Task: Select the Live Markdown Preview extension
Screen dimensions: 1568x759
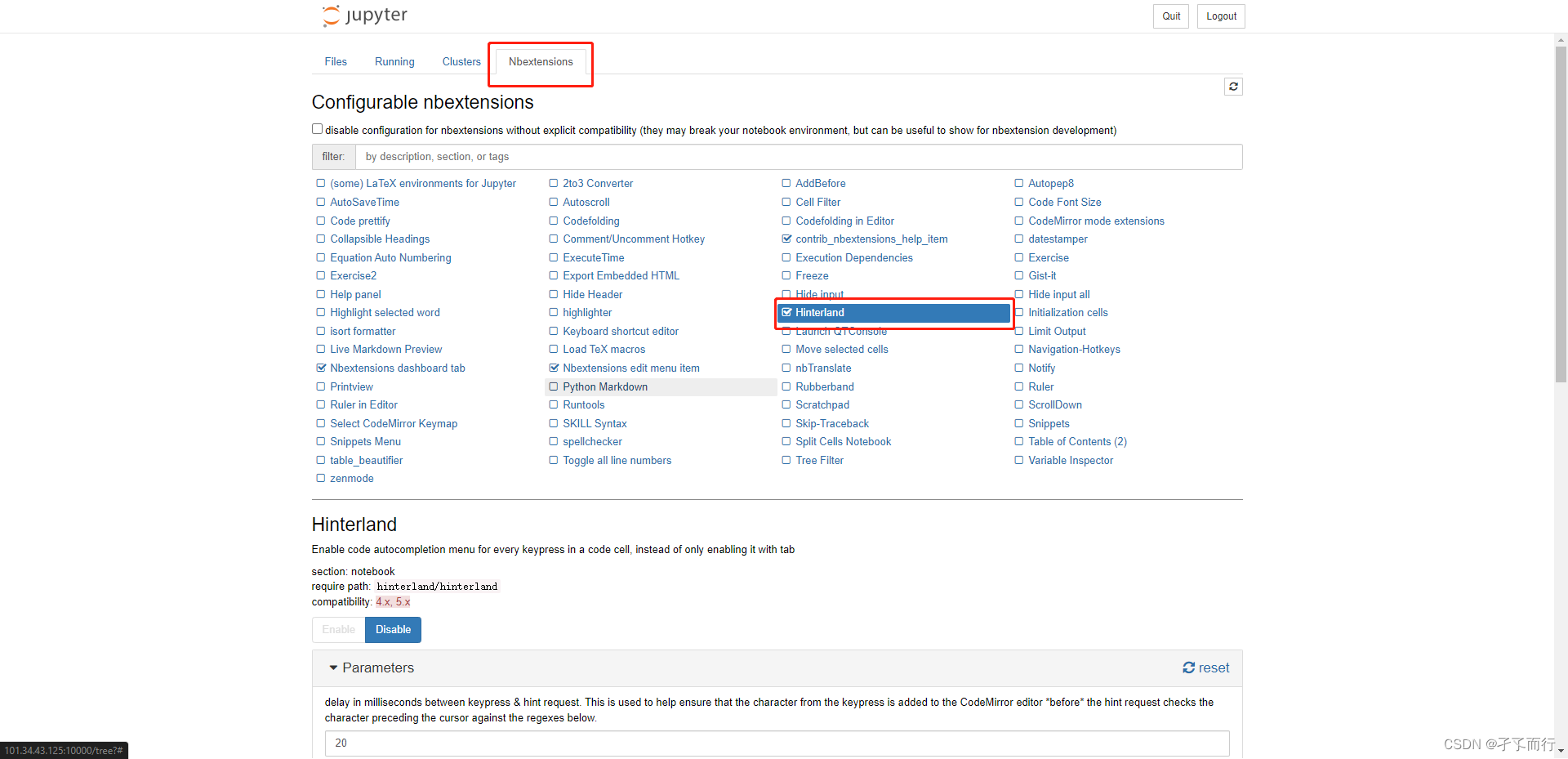Action: [385, 350]
